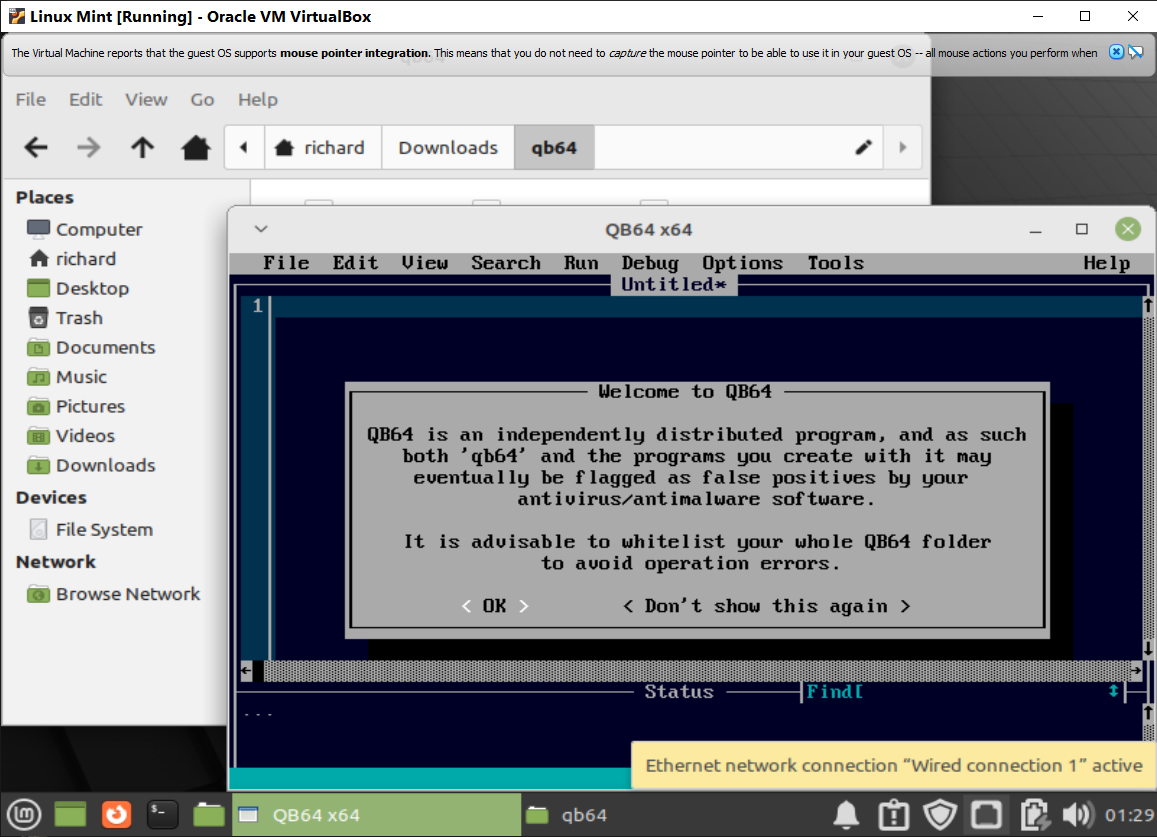Go up to parent folder
Screen dimensions: 1157x837
(142, 148)
